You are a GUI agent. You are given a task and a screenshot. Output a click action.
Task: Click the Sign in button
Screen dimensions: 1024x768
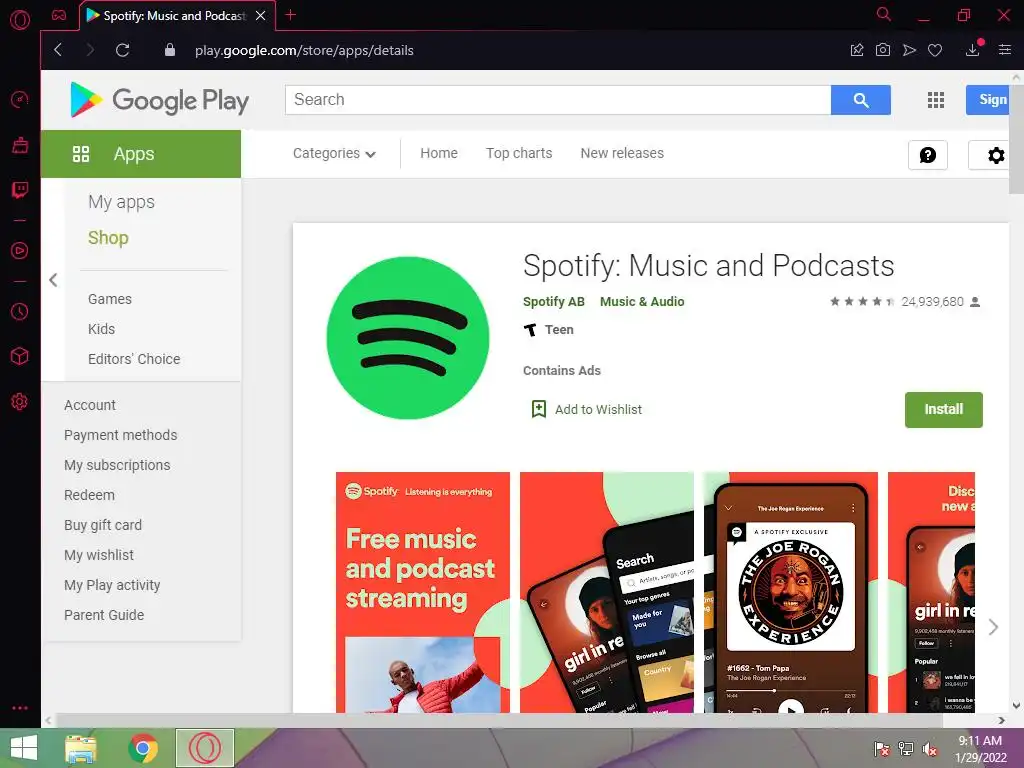988,100
